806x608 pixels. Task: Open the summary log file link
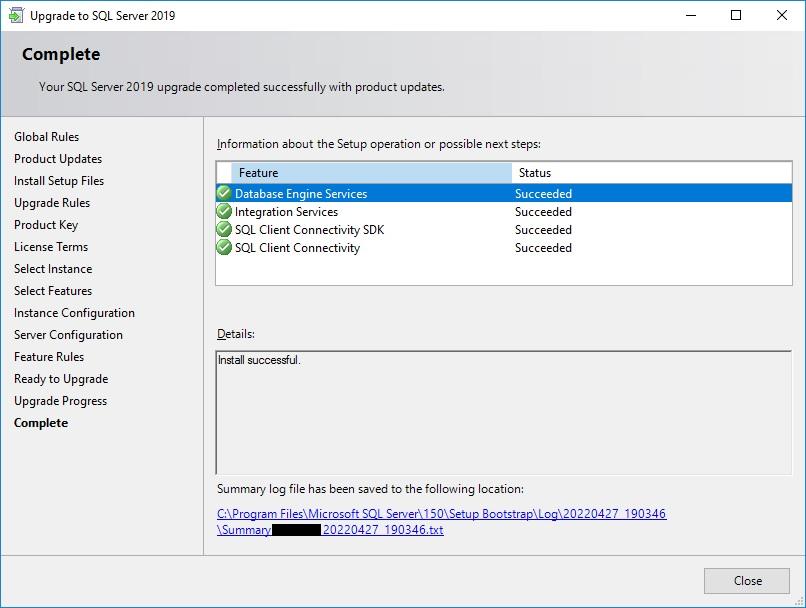coord(441,514)
